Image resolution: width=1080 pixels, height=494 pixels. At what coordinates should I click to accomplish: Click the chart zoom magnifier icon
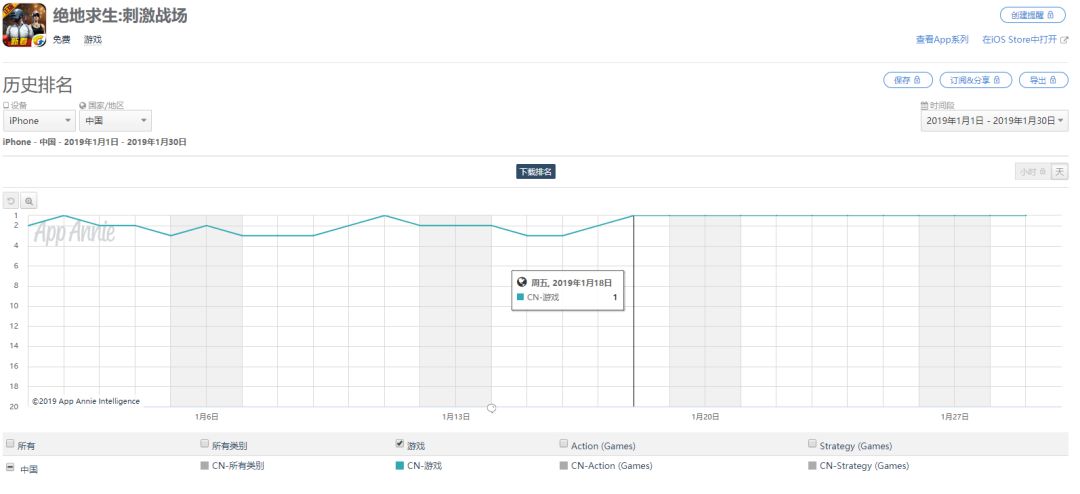29,201
